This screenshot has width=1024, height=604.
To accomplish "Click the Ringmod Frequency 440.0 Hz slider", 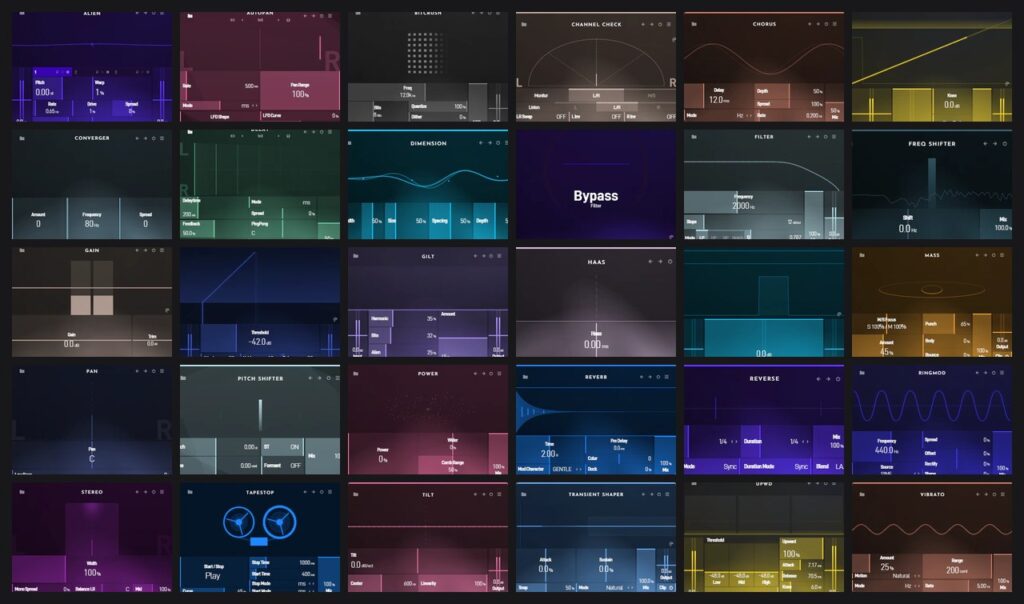I will 887,446.
